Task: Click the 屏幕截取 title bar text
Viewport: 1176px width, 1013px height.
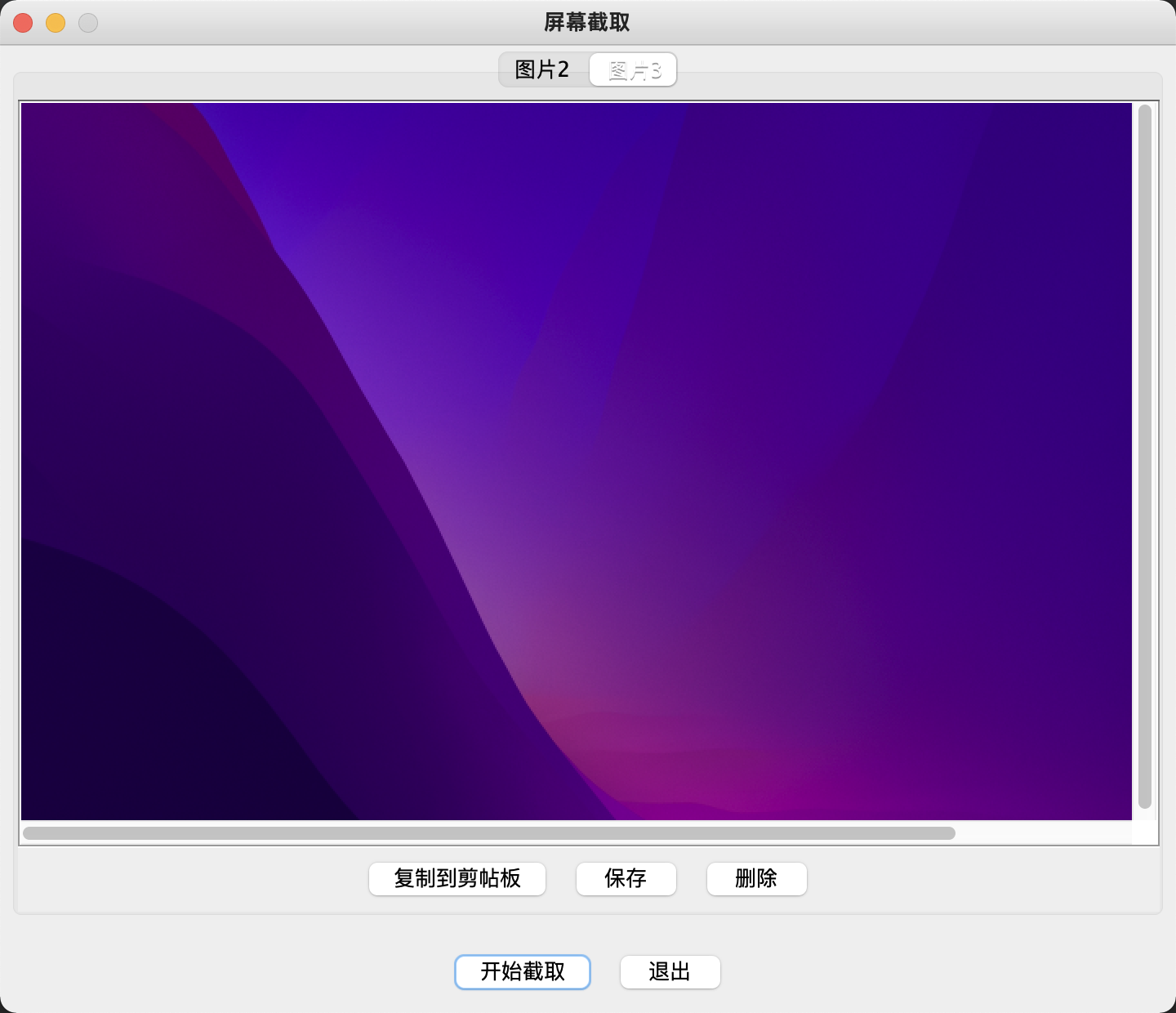Action: [x=587, y=23]
